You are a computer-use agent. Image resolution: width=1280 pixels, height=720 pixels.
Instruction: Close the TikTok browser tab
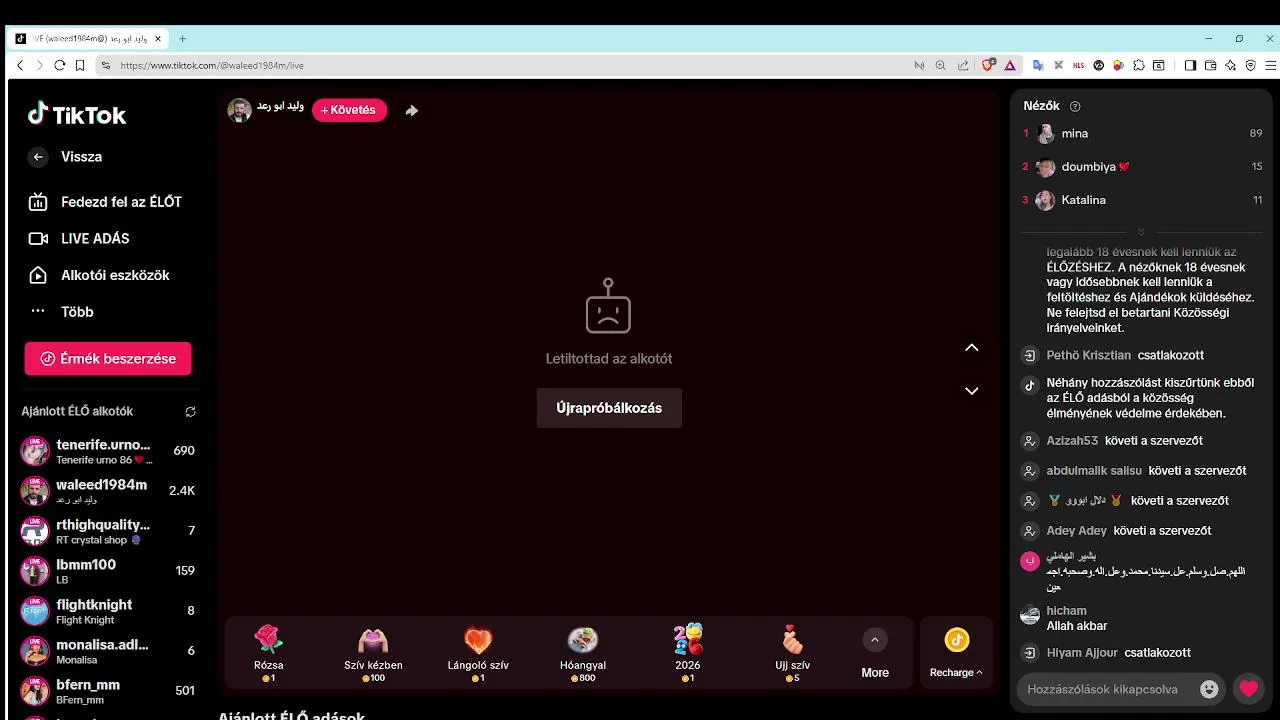pos(158,38)
